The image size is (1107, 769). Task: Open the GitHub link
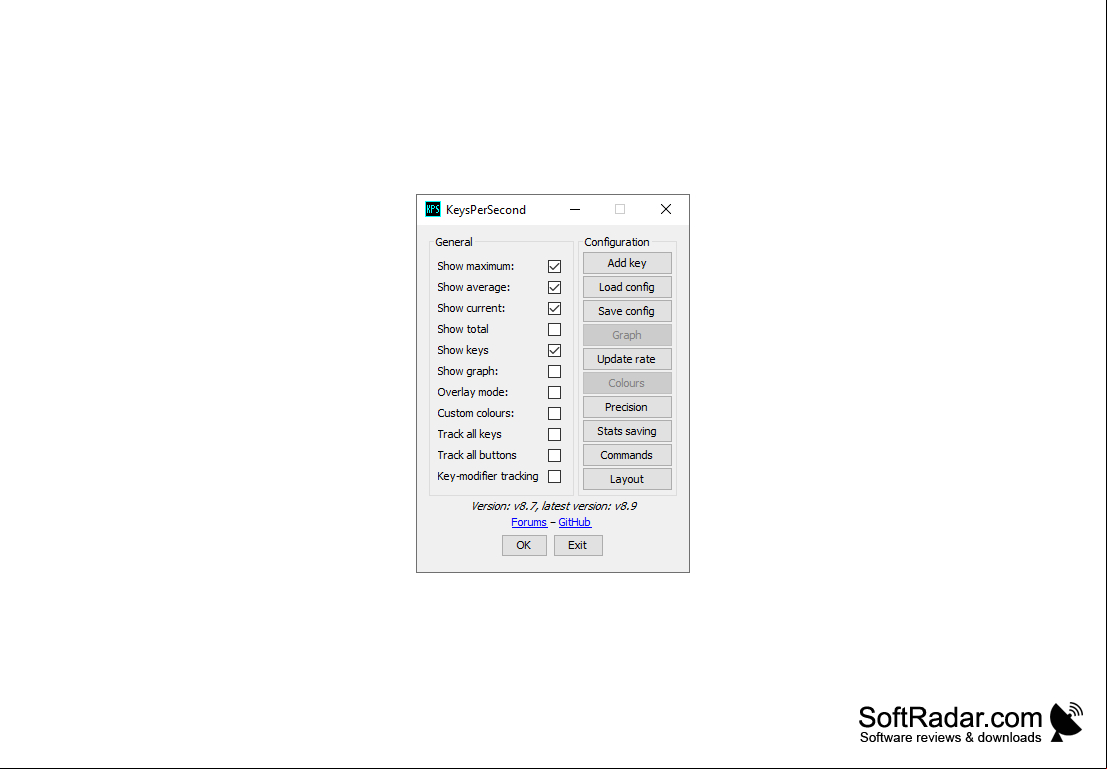point(575,523)
